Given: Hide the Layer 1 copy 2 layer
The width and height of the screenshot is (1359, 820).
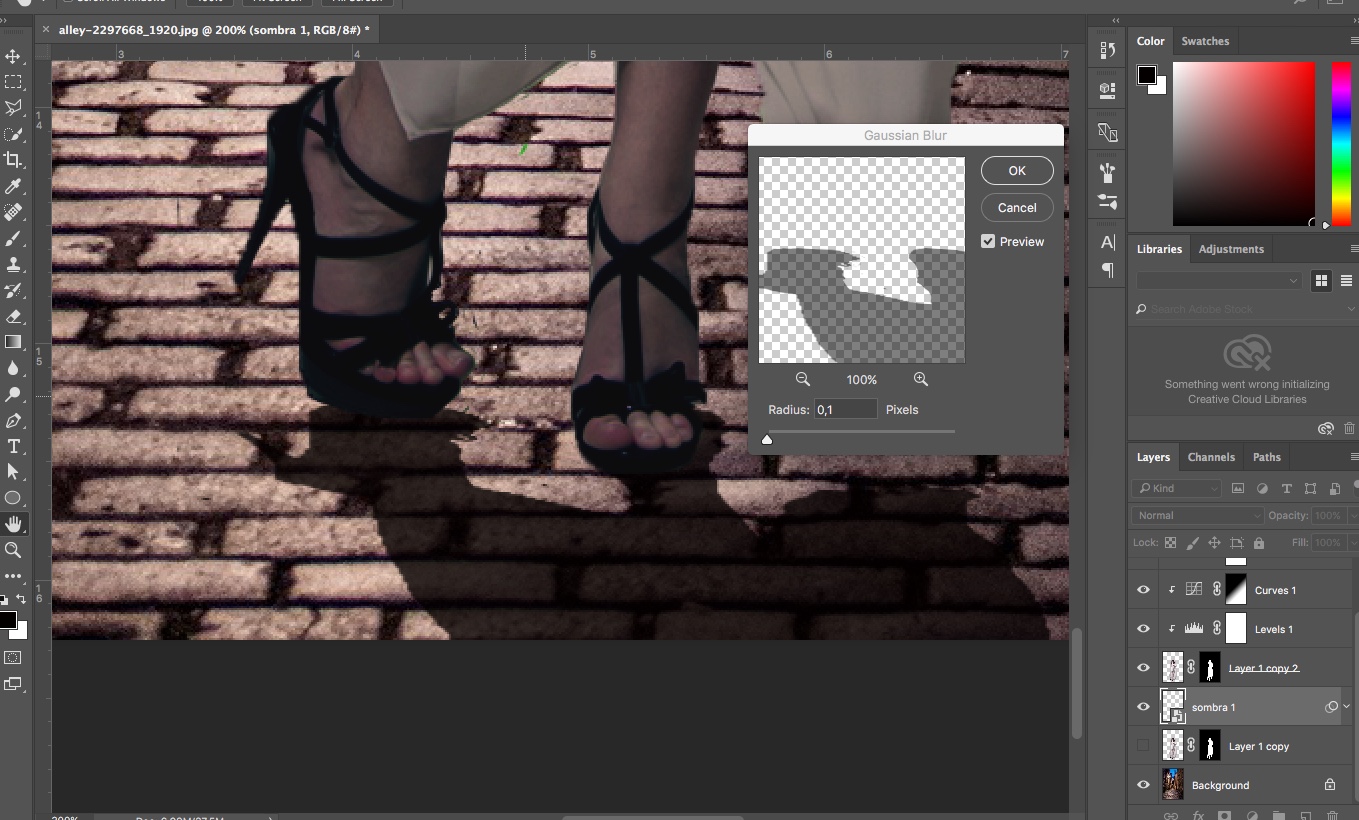Looking at the screenshot, I should (1143, 668).
